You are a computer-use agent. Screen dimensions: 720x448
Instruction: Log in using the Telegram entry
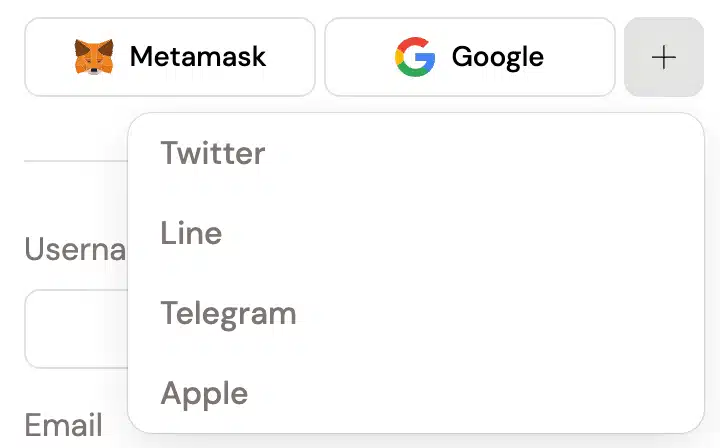point(416,314)
